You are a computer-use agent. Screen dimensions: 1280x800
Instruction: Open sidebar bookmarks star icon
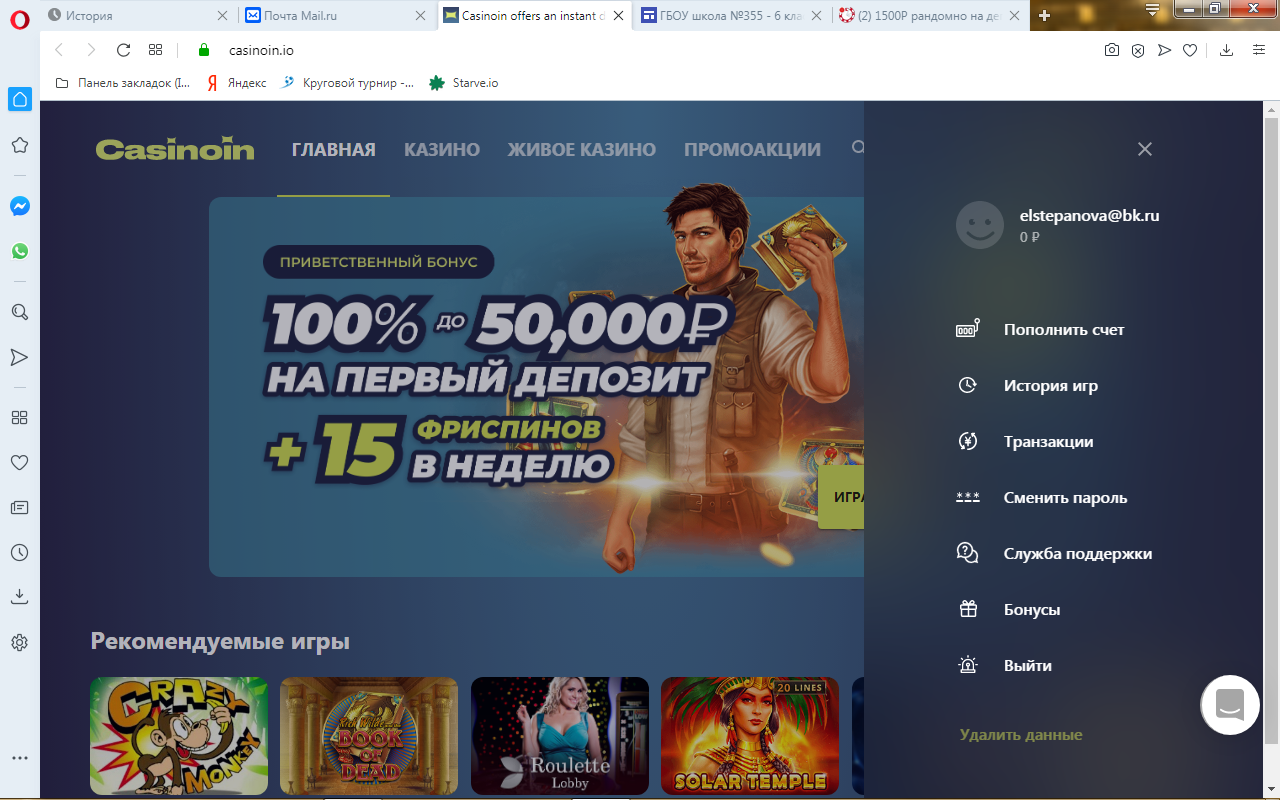pyautogui.click(x=19, y=145)
